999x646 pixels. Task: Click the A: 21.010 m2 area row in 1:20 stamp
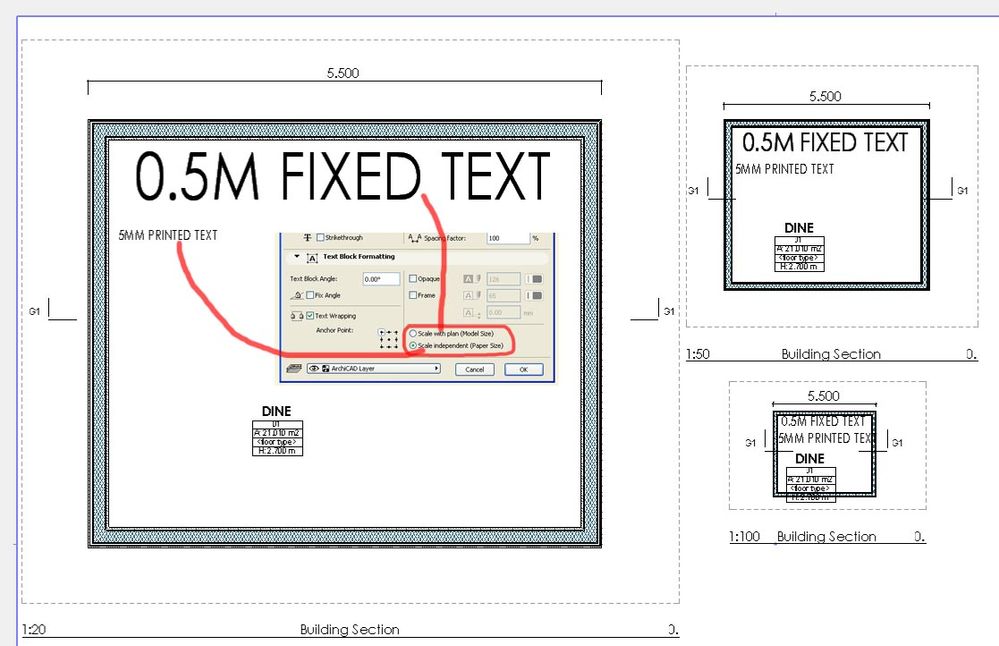point(277,433)
